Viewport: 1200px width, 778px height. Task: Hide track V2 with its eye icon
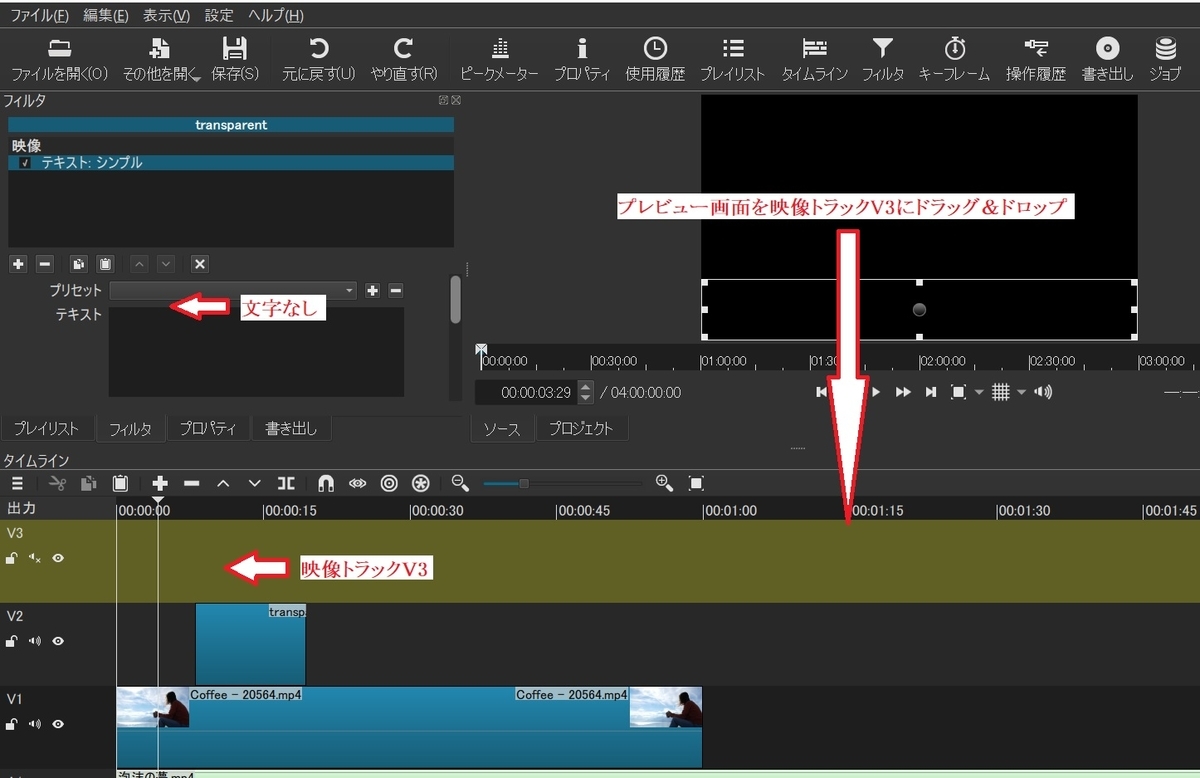tap(58, 641)
